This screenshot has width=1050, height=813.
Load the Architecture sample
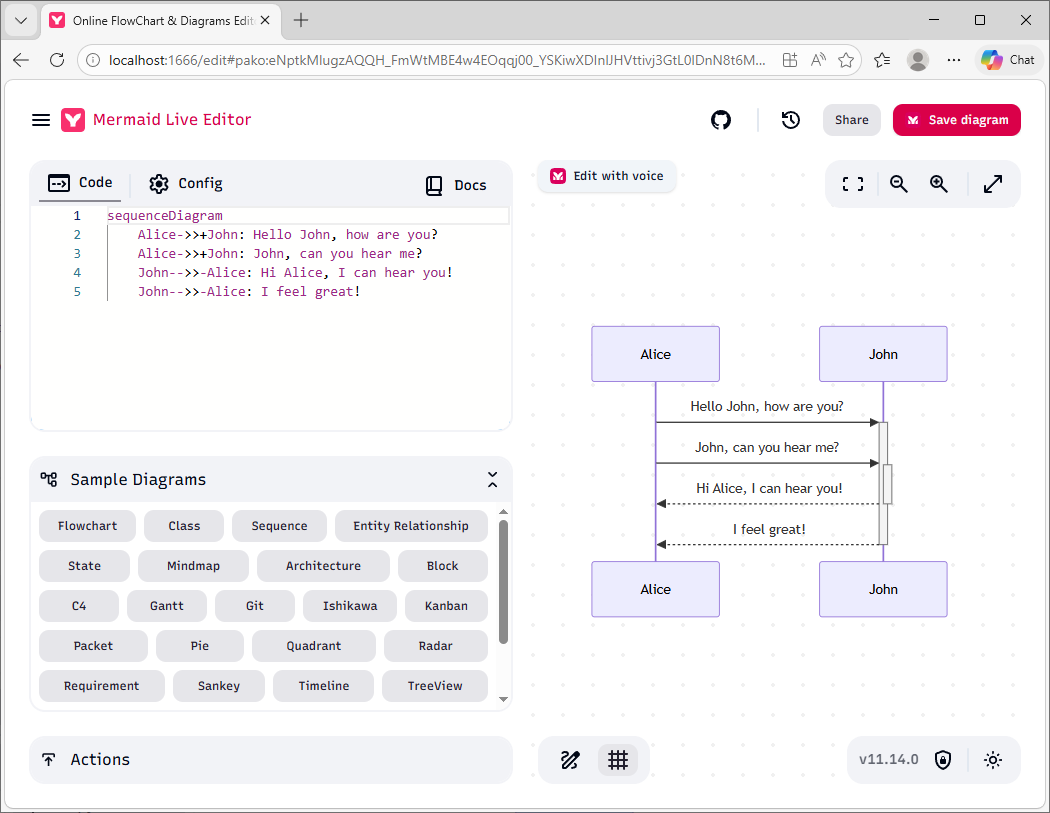323,566
